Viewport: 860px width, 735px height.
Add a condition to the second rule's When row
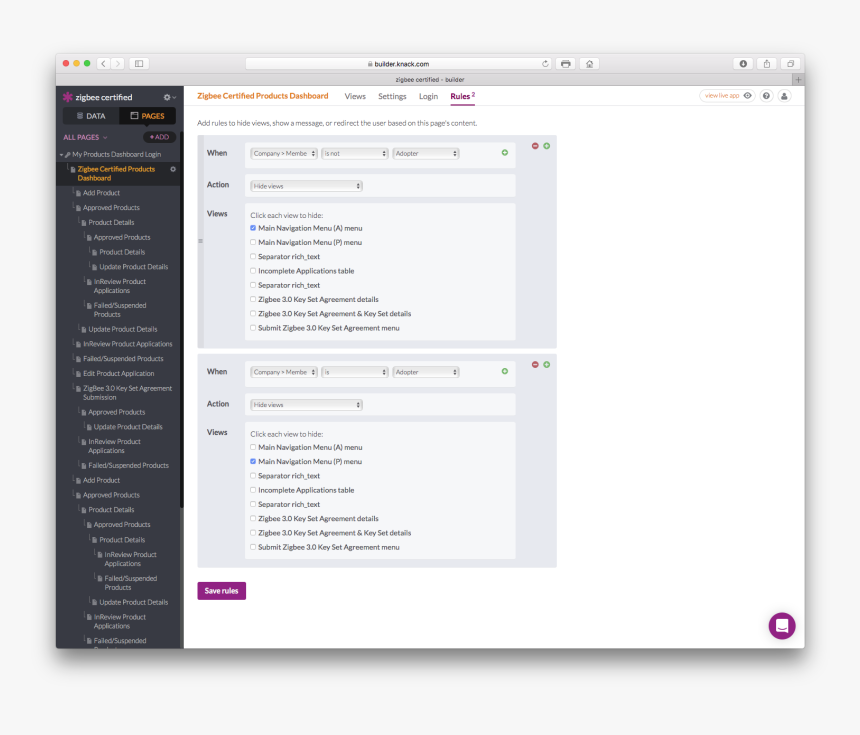(505, 371)
